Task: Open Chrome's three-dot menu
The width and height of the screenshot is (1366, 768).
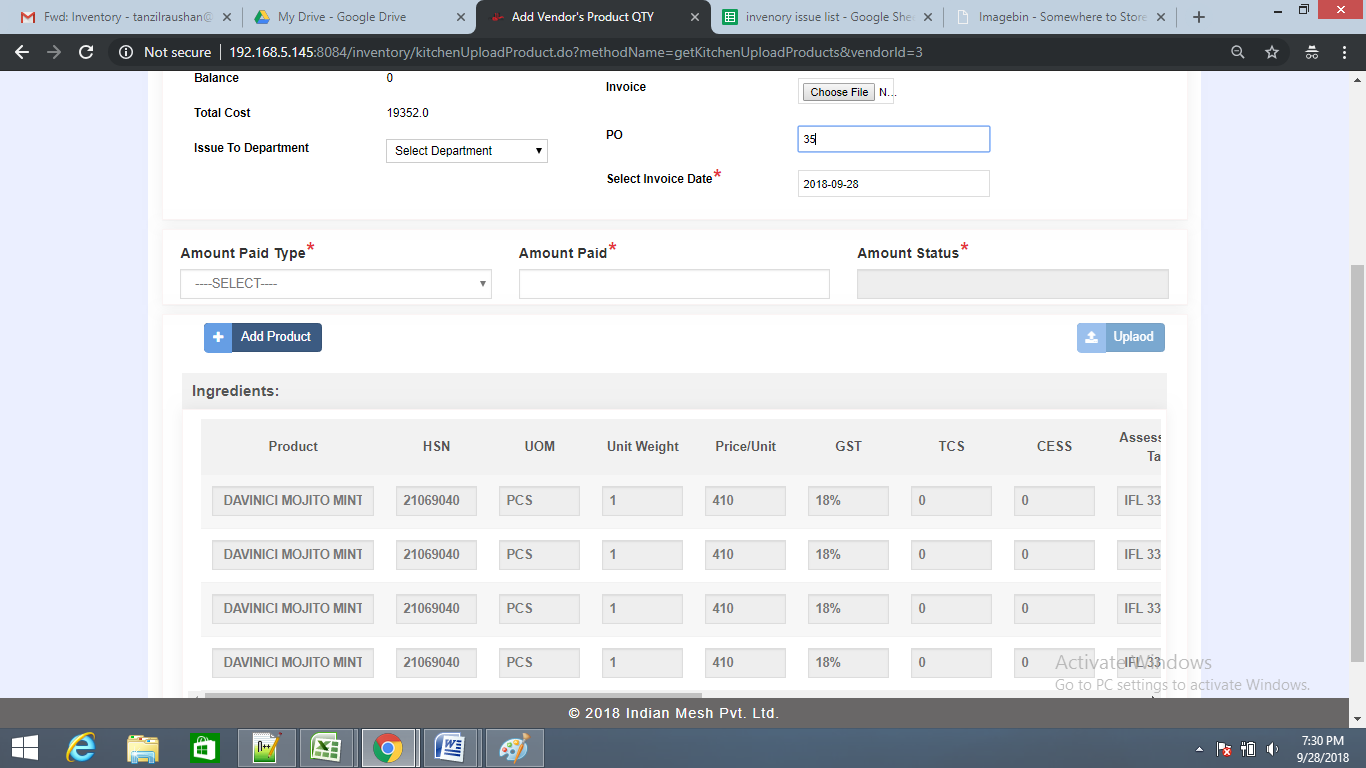Action: (x=1344, y=52)
